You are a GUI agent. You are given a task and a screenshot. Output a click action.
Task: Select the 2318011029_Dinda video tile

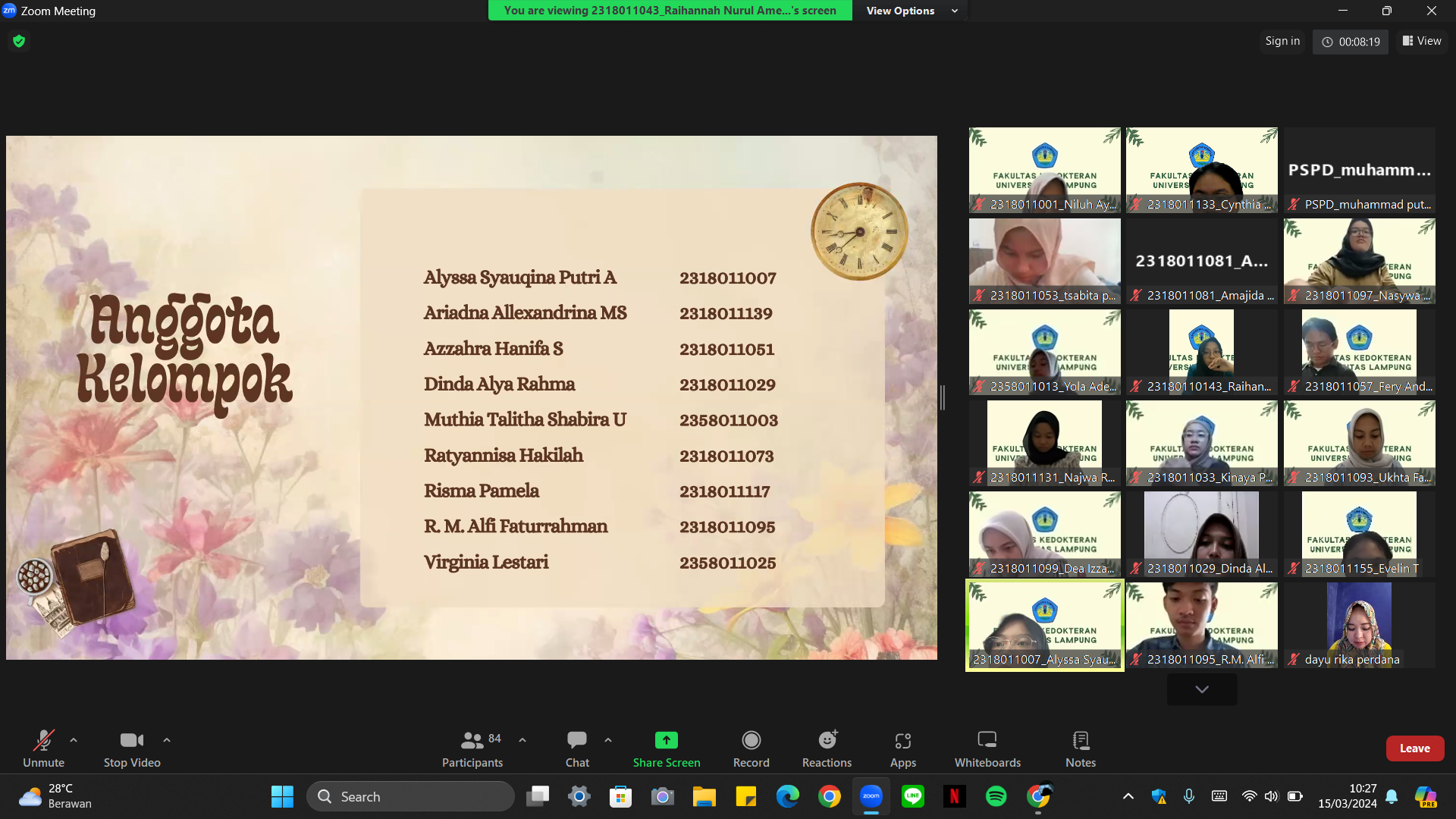coord(1202,534)
